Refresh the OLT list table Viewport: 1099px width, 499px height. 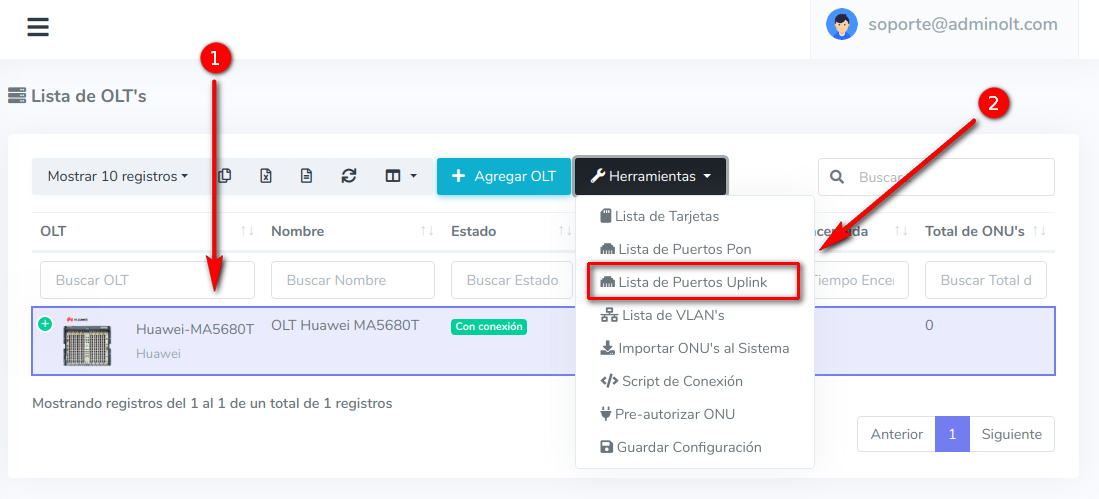(x=348, y=176)
